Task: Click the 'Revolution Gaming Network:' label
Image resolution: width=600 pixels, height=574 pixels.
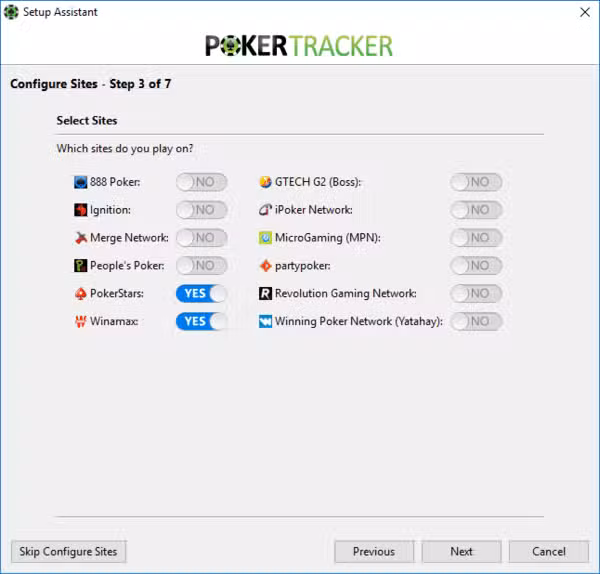Action: point(346,294)
